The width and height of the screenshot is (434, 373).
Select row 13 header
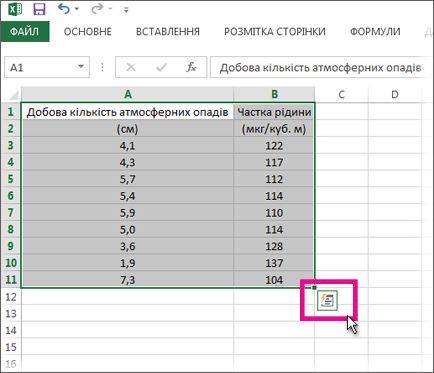tap(11, 314)
